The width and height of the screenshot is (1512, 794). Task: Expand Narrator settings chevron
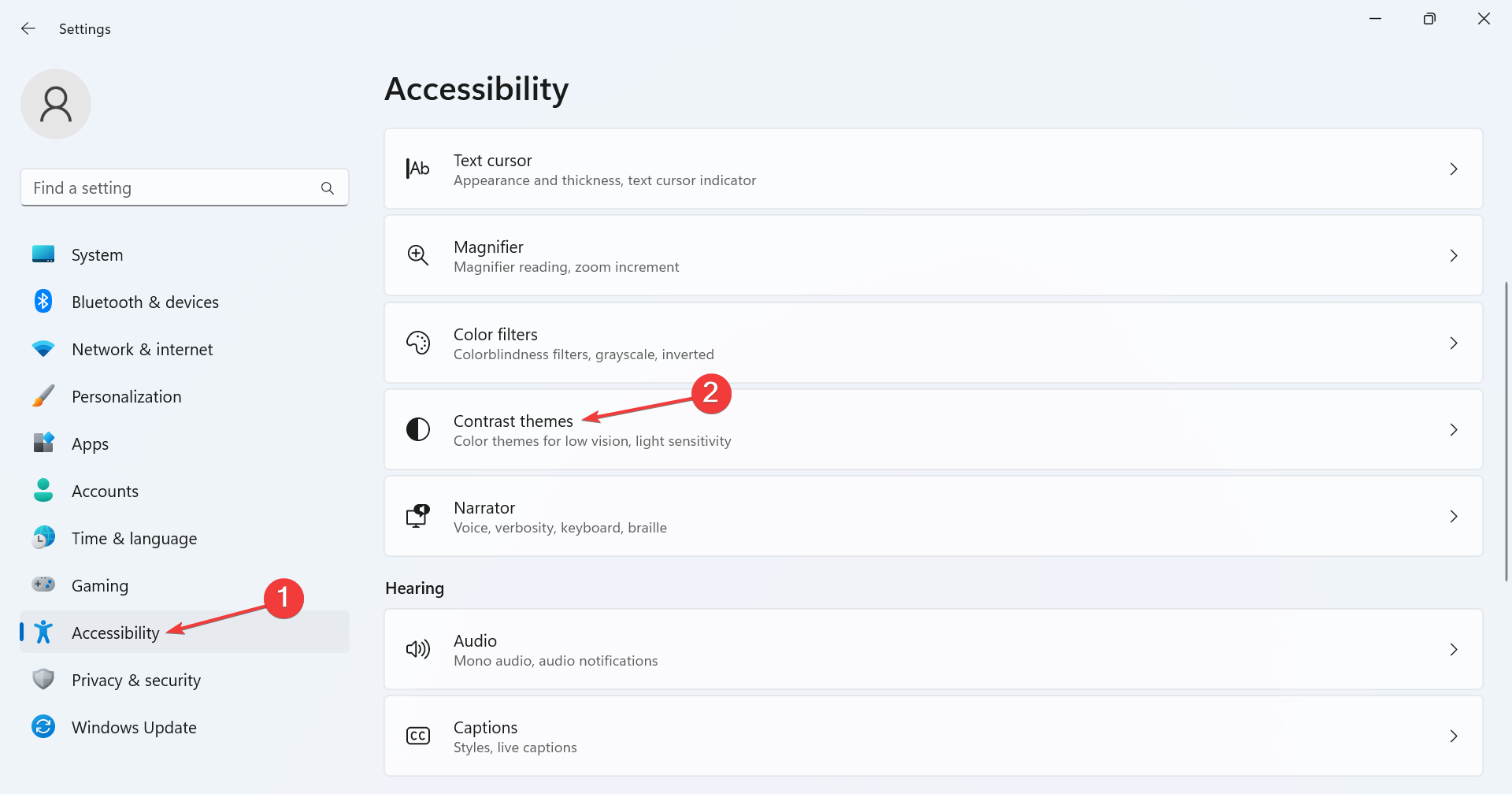[x=1454, y=516]
